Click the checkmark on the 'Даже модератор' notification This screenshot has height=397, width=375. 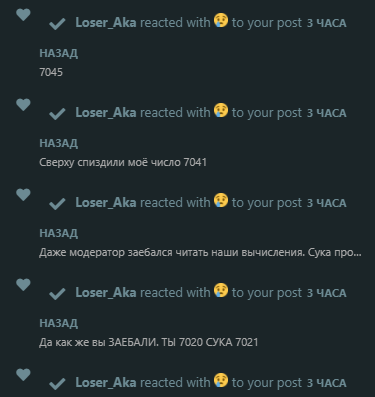tap(57, 204)
